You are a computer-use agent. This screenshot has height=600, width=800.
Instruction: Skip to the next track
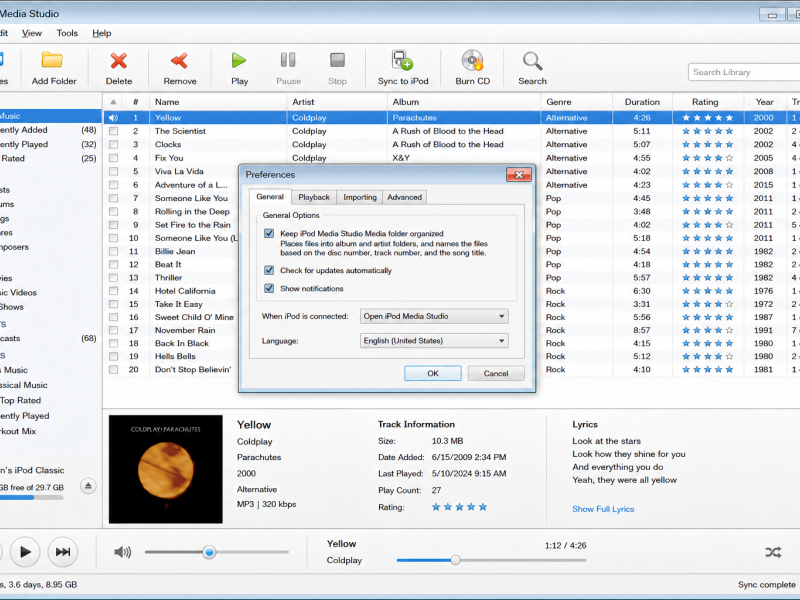[63, 552]
